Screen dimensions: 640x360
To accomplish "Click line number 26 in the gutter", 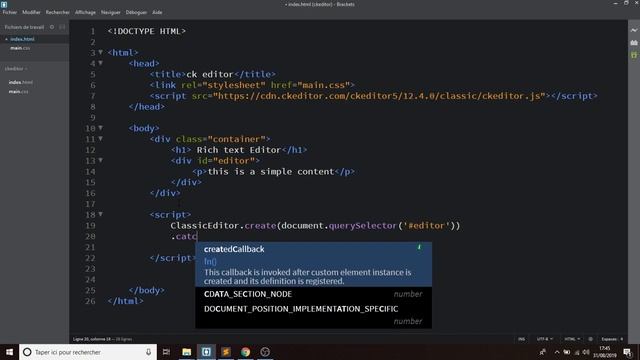I will click(x=90, y=301).
